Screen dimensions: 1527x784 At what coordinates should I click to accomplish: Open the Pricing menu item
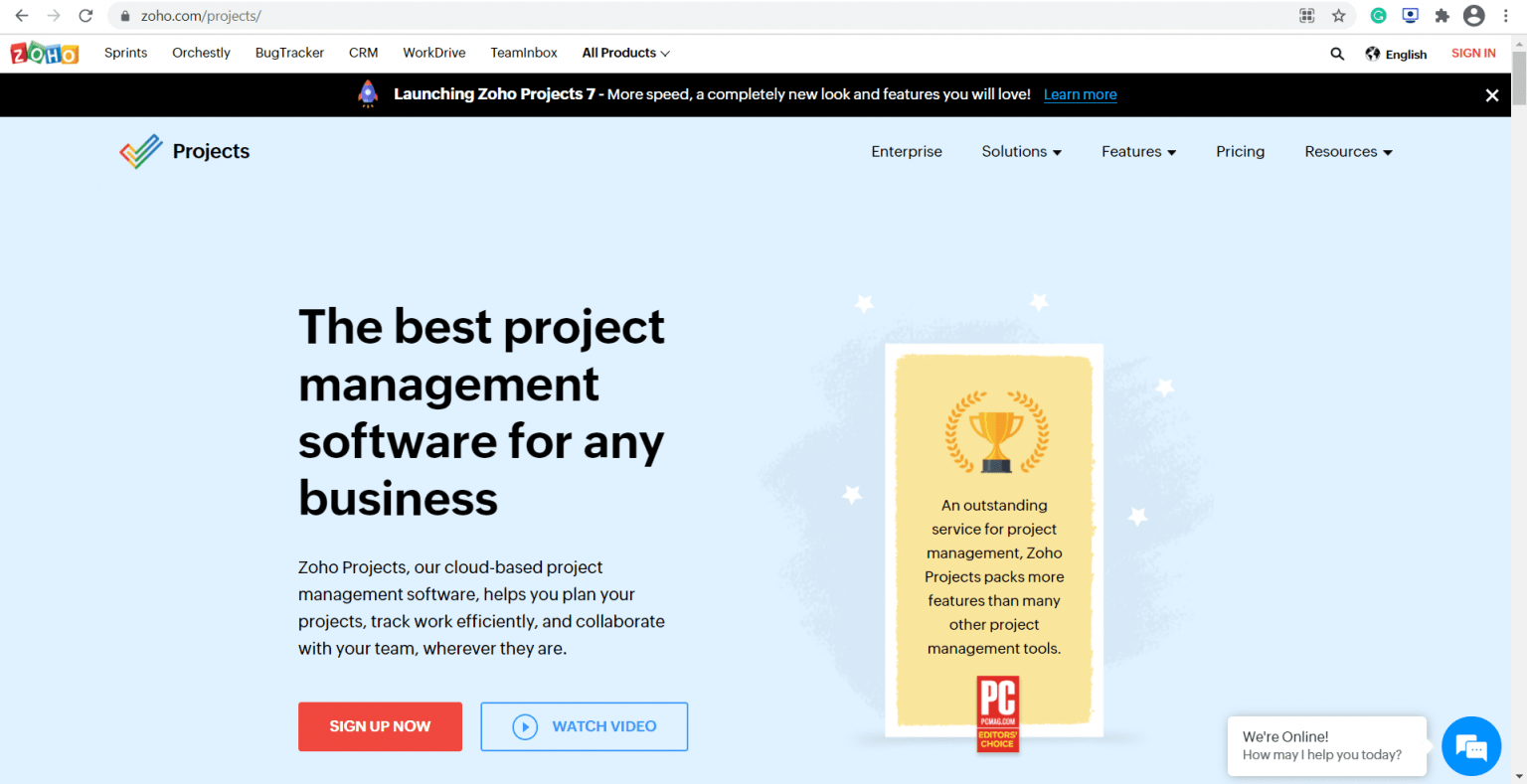pyautogui.click(x=1240, y=151)
